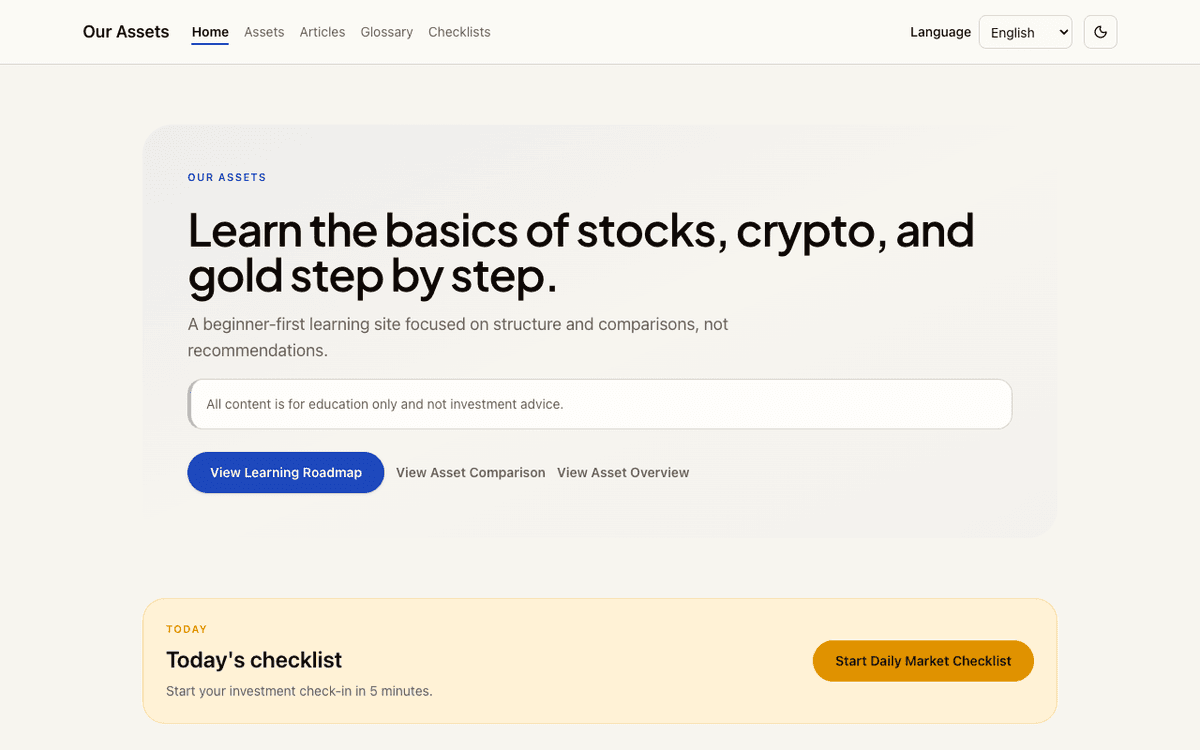
Task: Click the main hero headline text
Action: (x=580, y=254)
